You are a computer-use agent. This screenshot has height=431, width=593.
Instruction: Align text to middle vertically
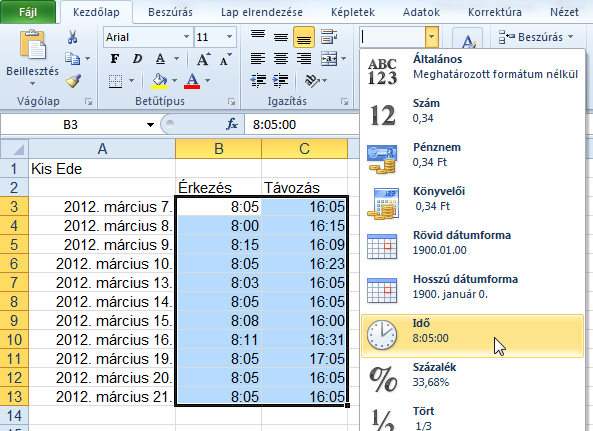(281, 37)
